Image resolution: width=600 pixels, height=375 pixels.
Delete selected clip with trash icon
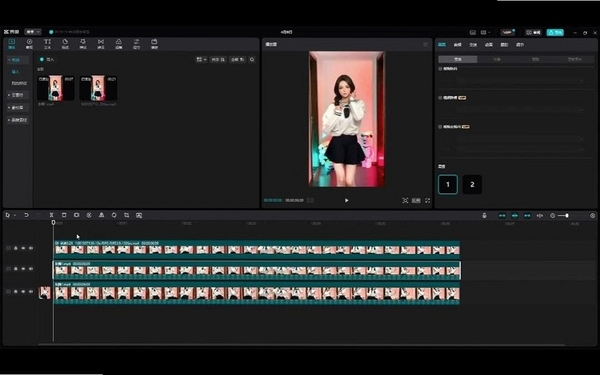tap(64, 215)
